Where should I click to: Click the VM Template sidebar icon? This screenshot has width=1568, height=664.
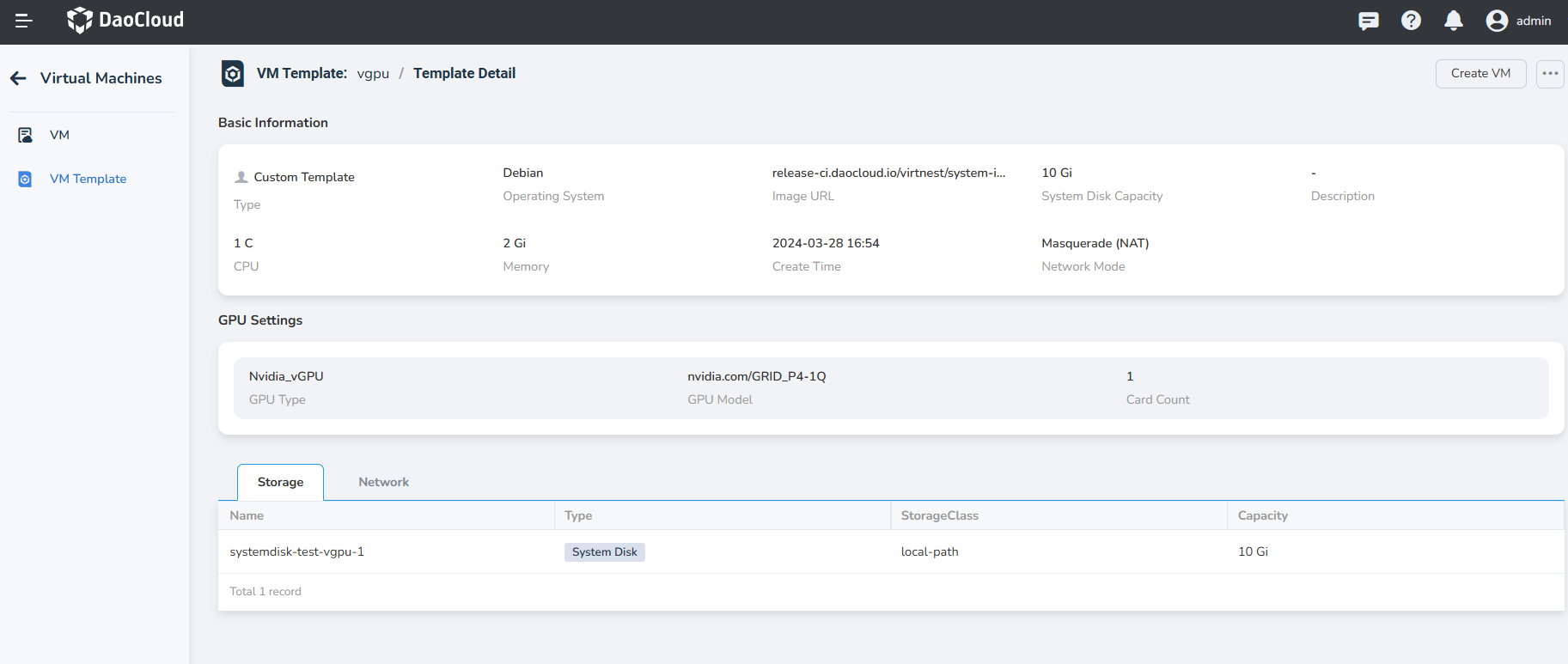pos(26,179)
